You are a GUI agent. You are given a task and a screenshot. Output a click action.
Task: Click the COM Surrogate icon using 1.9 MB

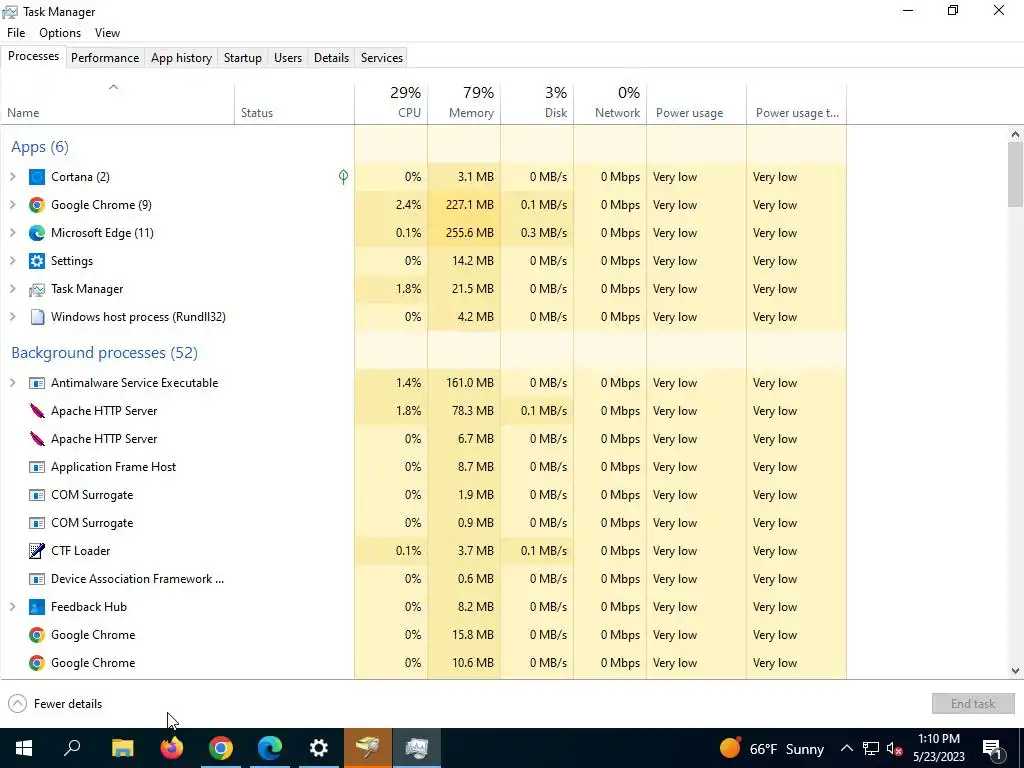37,496
